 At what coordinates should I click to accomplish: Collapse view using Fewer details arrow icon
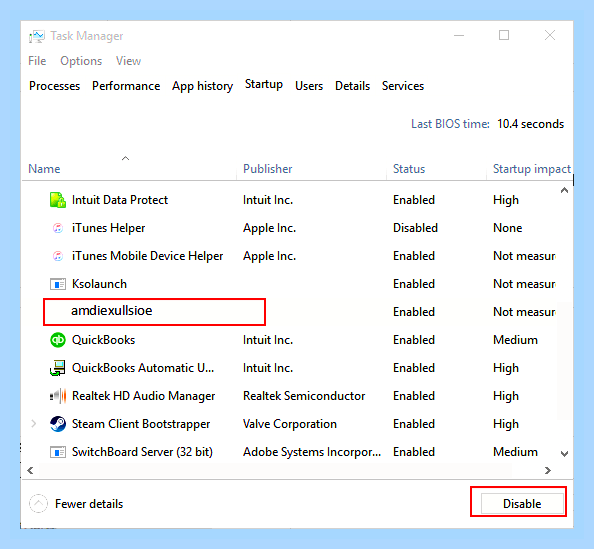click(x=38, y=504)
